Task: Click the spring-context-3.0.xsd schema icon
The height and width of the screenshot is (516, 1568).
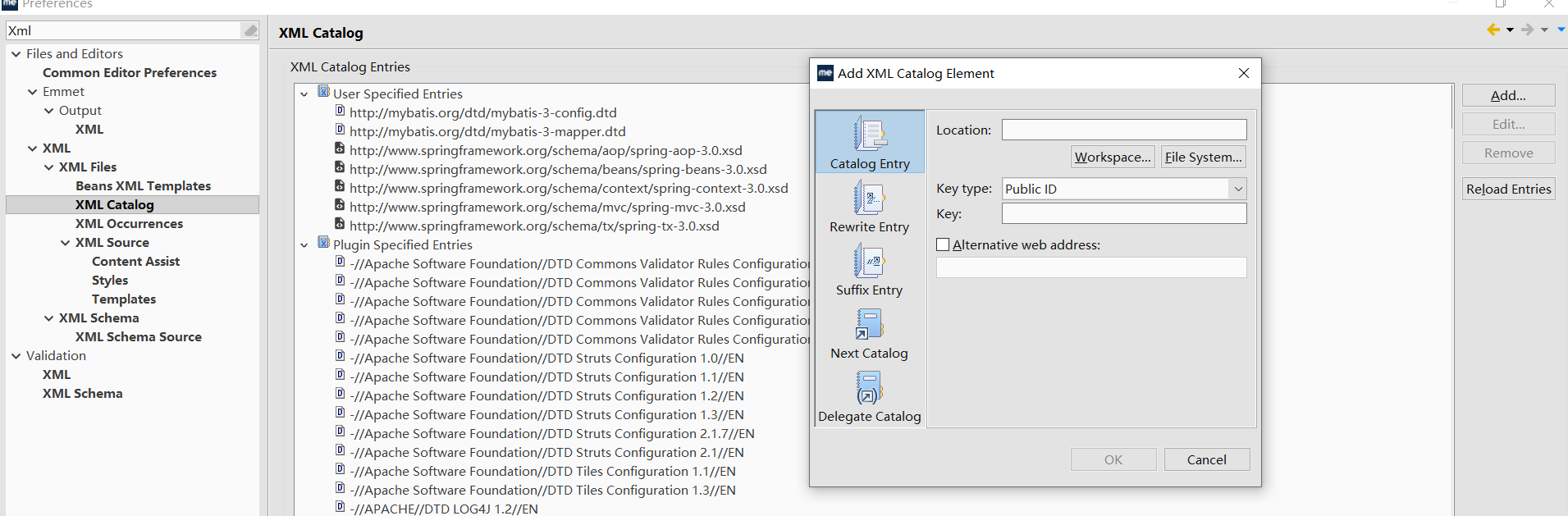Action: tap(340, 186)
